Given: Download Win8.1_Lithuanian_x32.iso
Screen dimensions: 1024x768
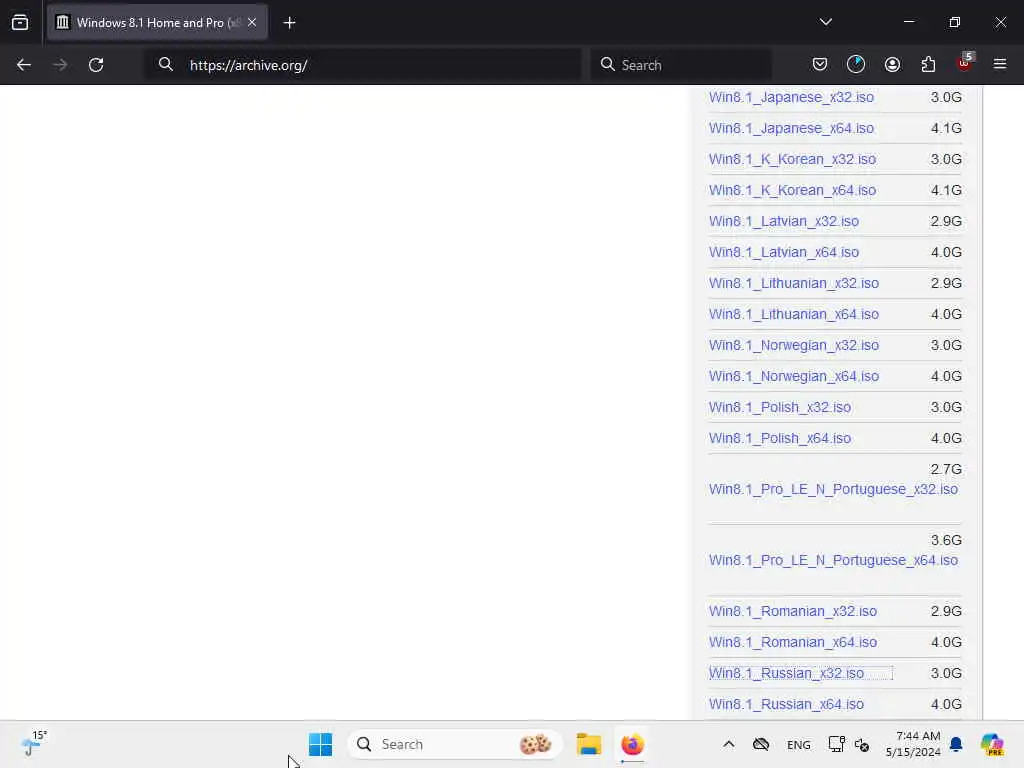Looking at the screenshot, I should pyautogui.click(x=793, y=283).
